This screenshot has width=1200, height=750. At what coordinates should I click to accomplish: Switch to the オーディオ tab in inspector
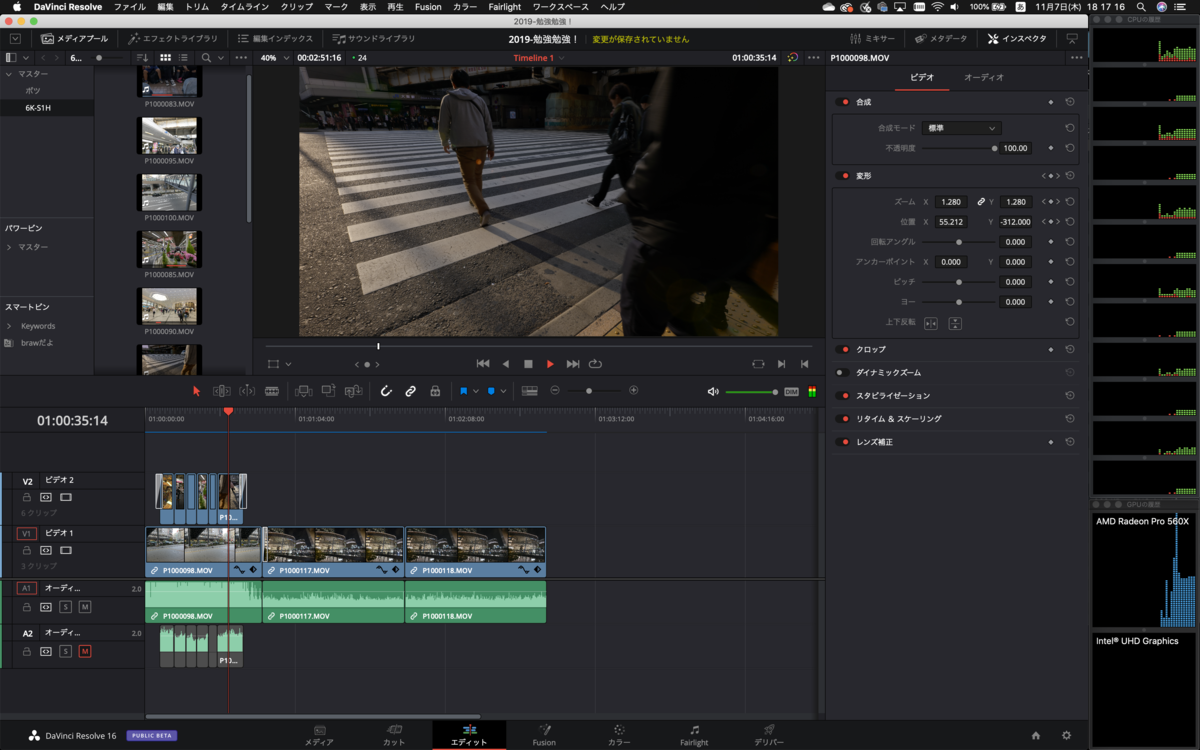click(x=983, y=77)
